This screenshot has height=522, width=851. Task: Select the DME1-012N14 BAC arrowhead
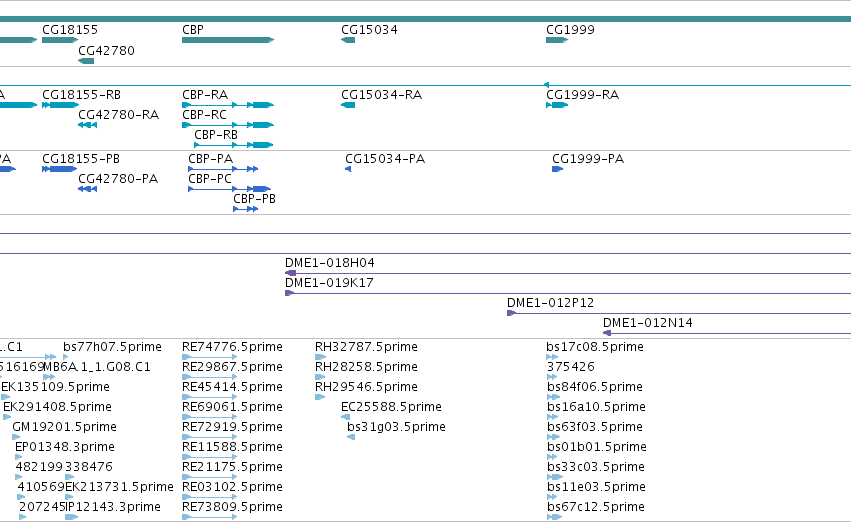click(x=607, y=333)
